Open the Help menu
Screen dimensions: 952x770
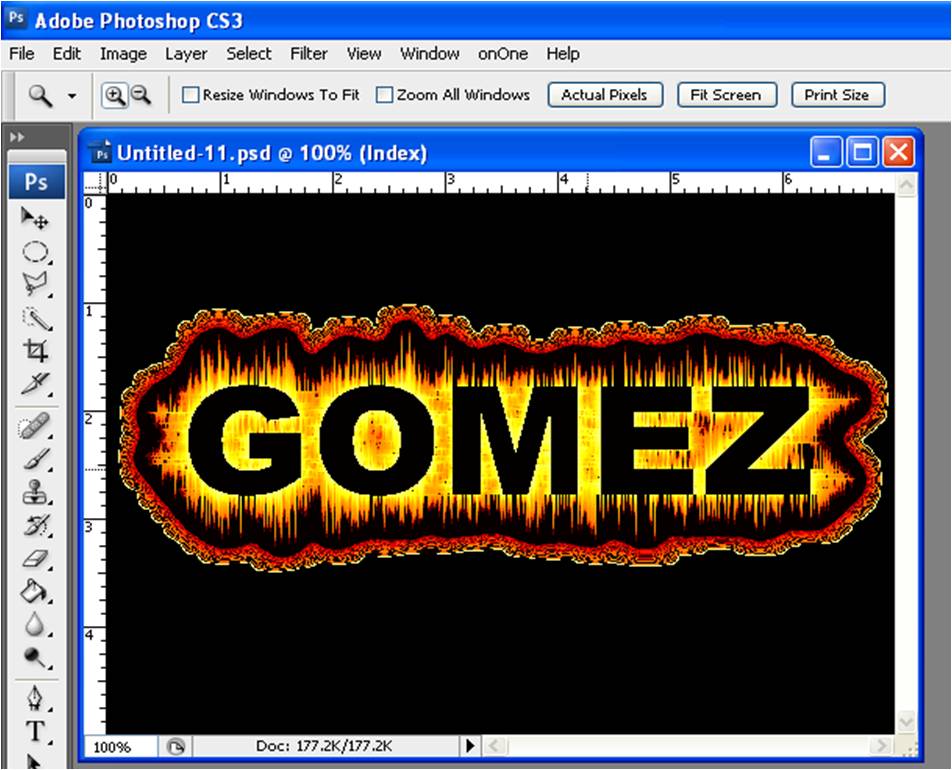point(563,54)
